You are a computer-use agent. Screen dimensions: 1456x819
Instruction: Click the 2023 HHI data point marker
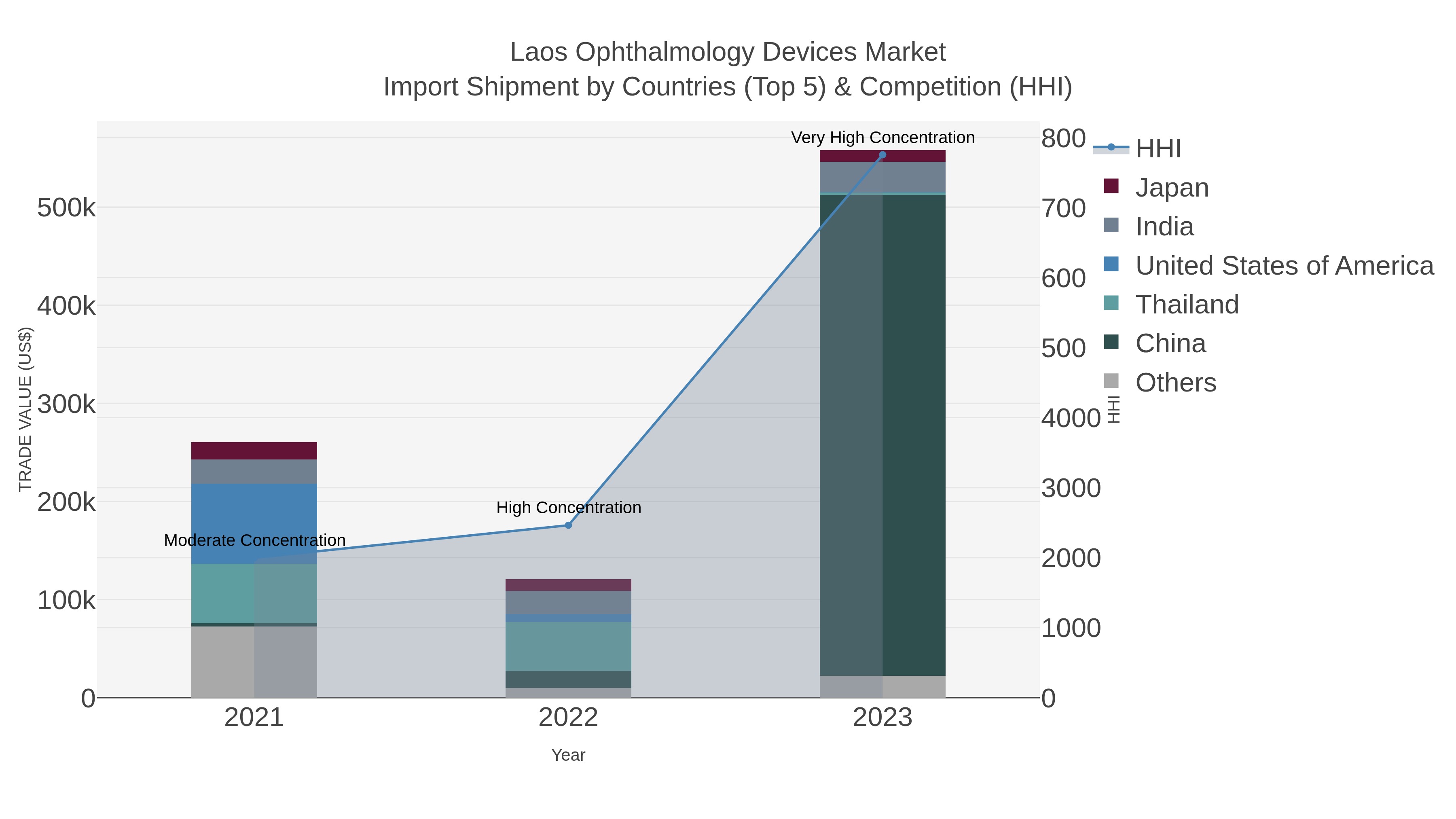[x=882, y=155]
